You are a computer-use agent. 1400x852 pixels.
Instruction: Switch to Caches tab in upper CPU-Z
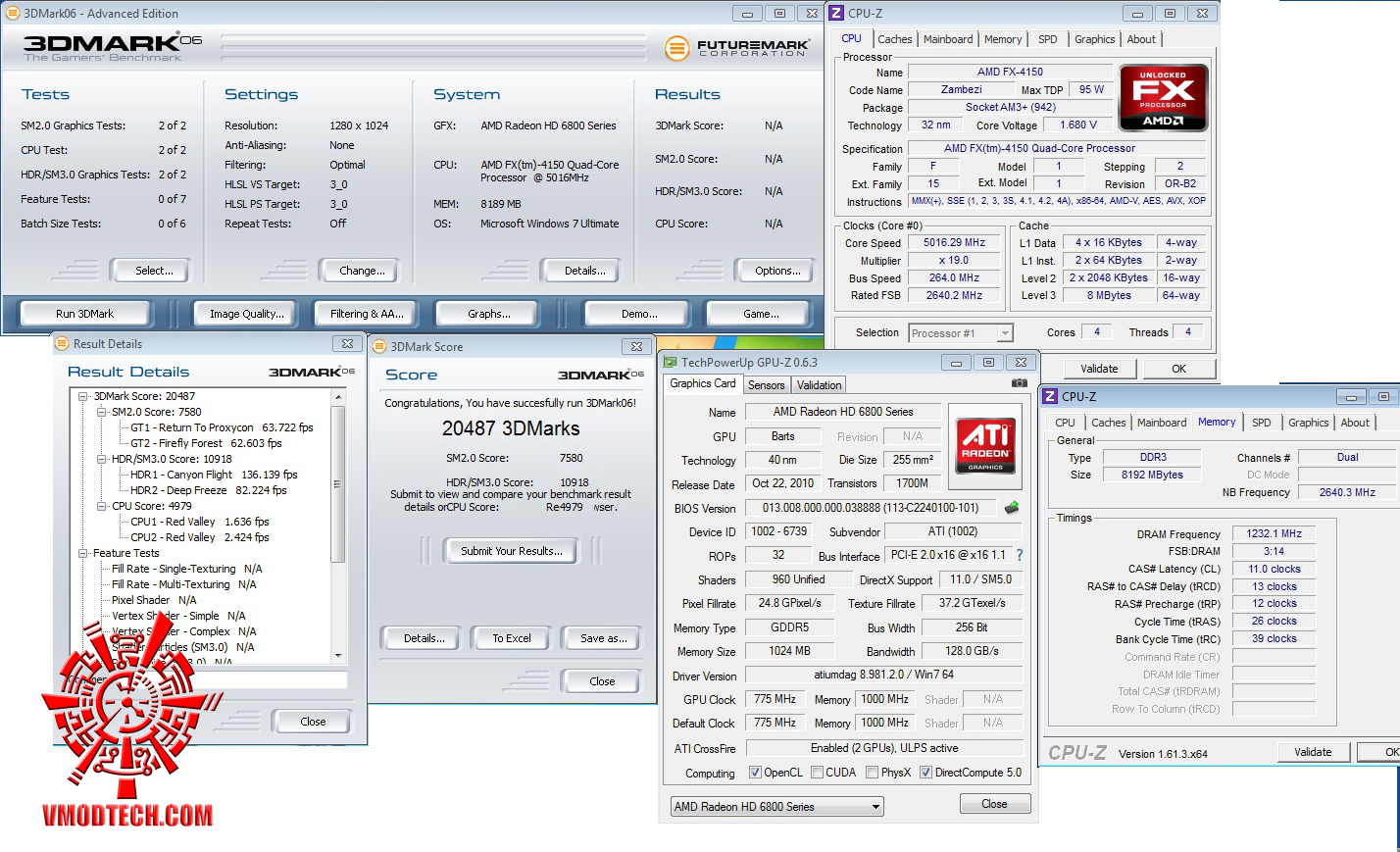(x=894, y=39)
